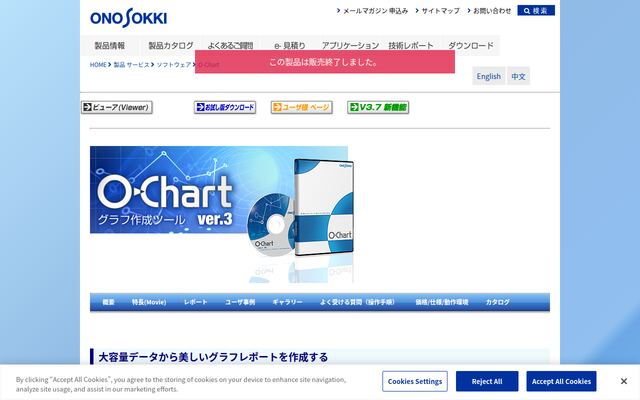640x400 pixels.
Task: Open e-見積り menu
Action: pyautogui.click(x=289, y=46)
